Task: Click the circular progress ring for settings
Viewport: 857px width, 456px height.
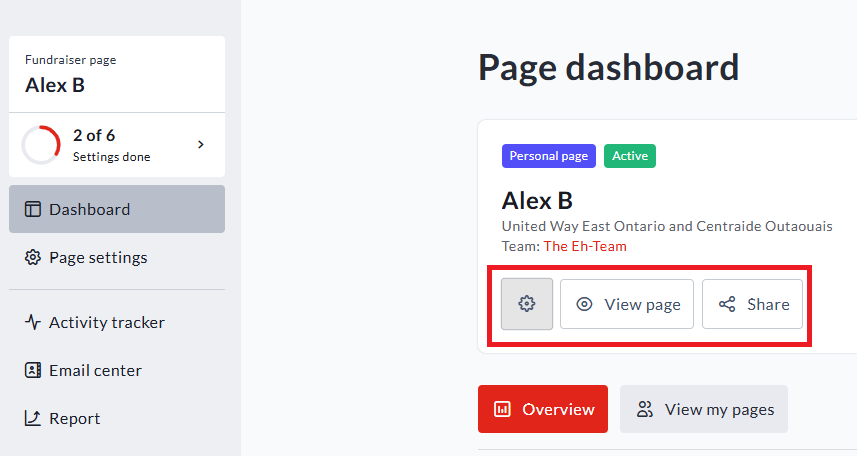Action: point(41,145)
